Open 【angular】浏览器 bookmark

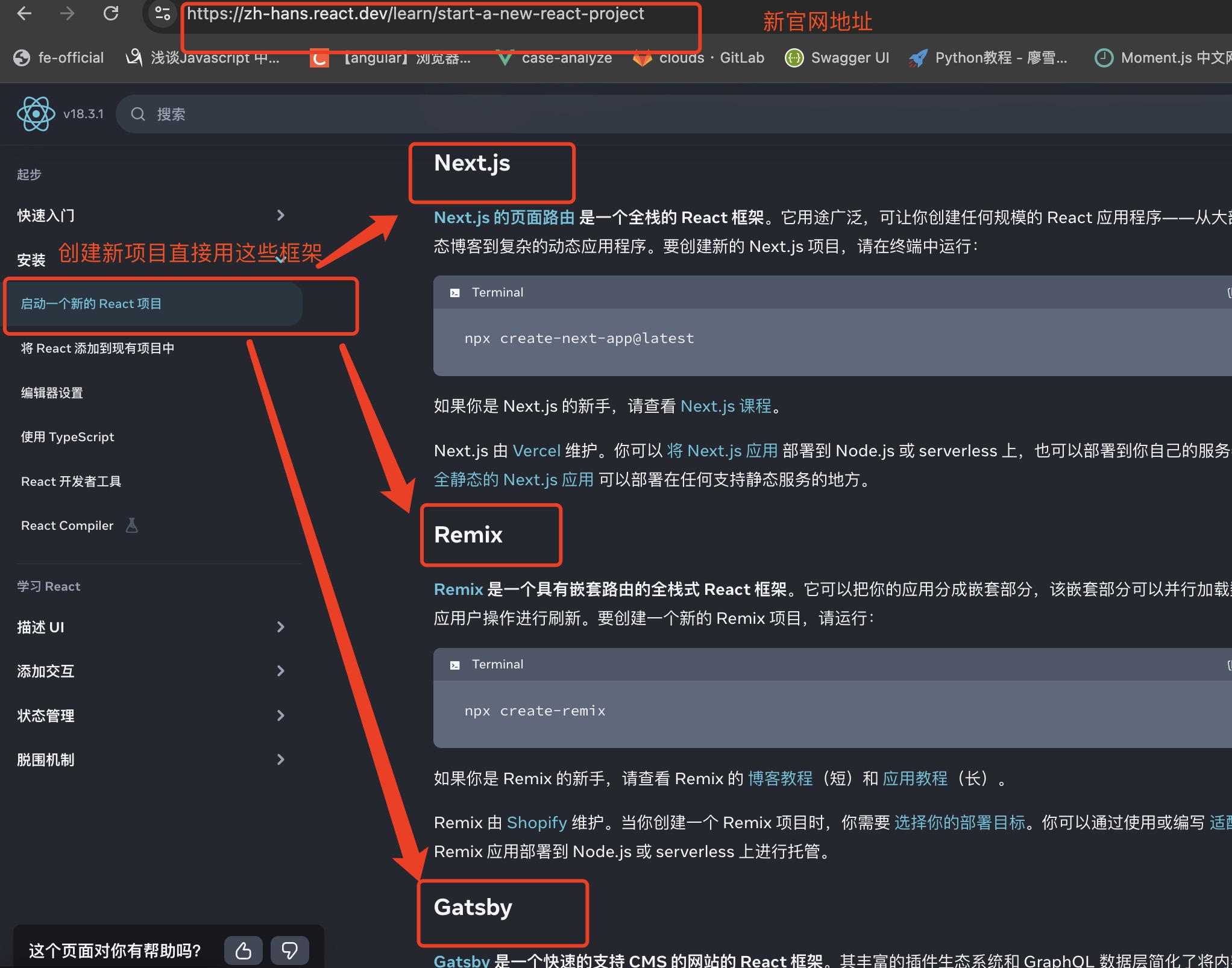[391, 58]
